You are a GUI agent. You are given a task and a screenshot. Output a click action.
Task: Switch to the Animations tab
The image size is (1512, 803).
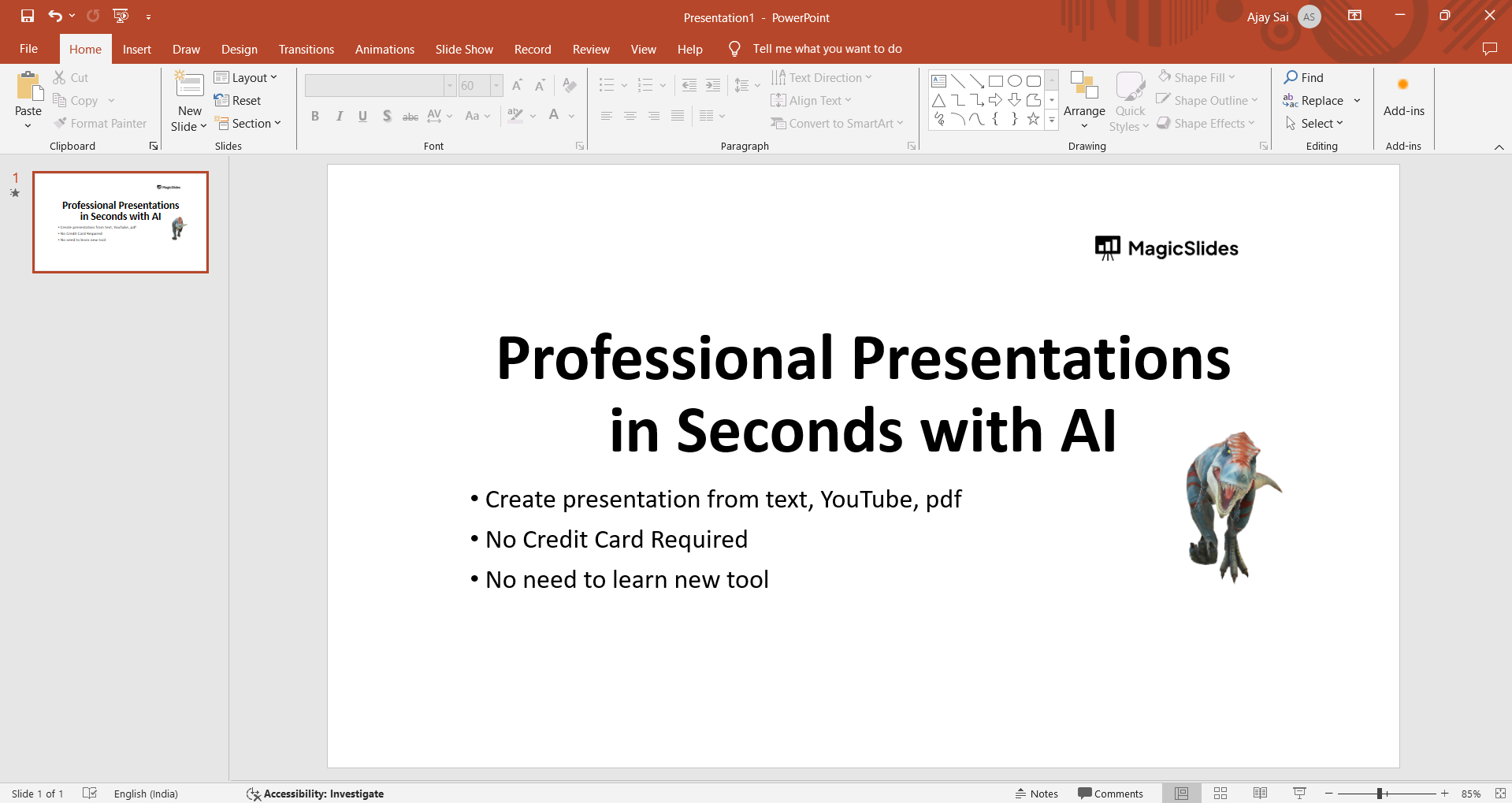[x=385, y=49]
